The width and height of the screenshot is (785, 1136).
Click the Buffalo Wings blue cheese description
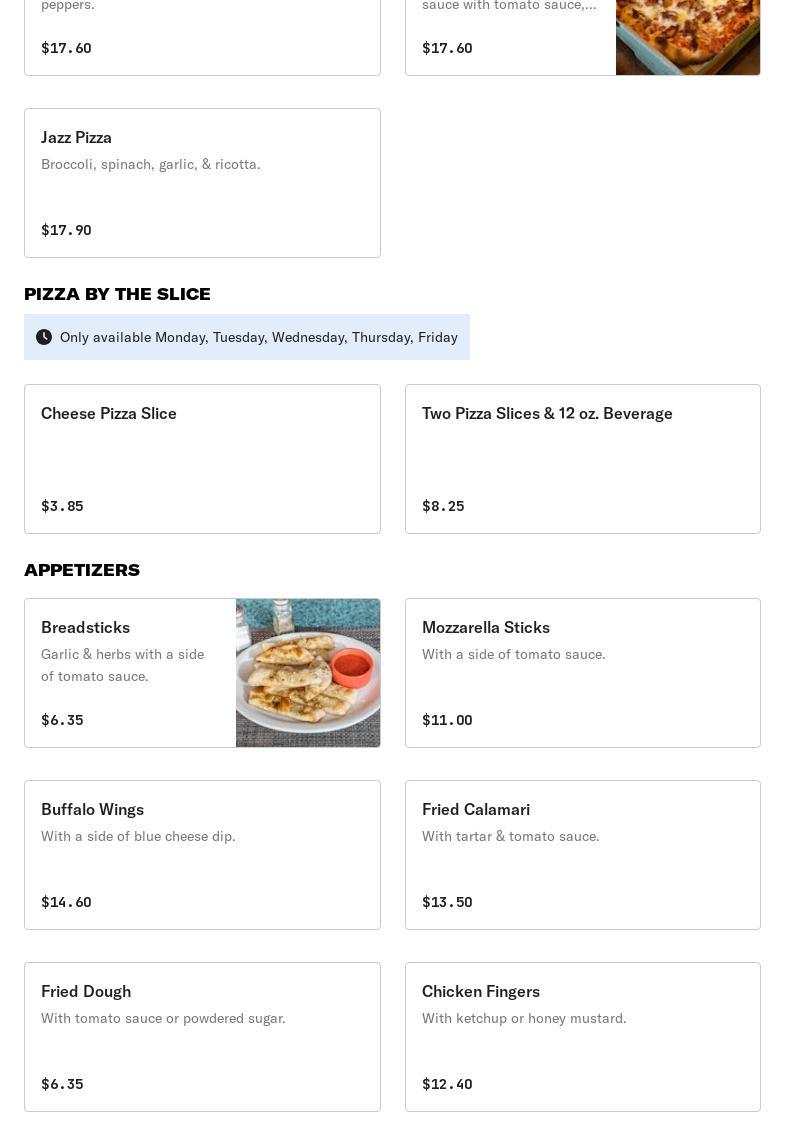[x=138, y=836]
